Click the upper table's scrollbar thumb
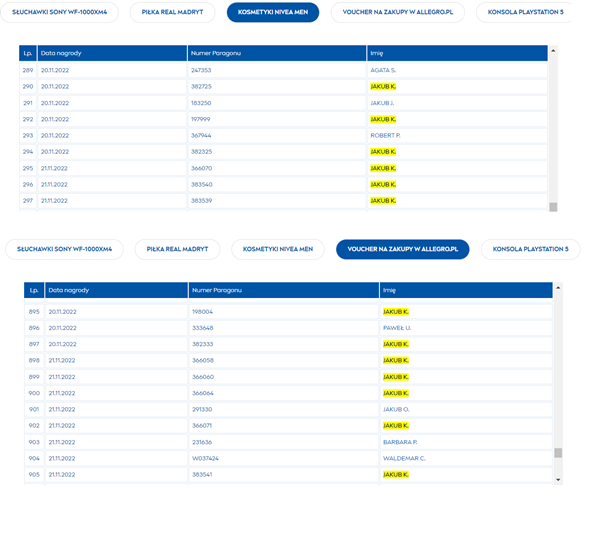 (553, 207)
